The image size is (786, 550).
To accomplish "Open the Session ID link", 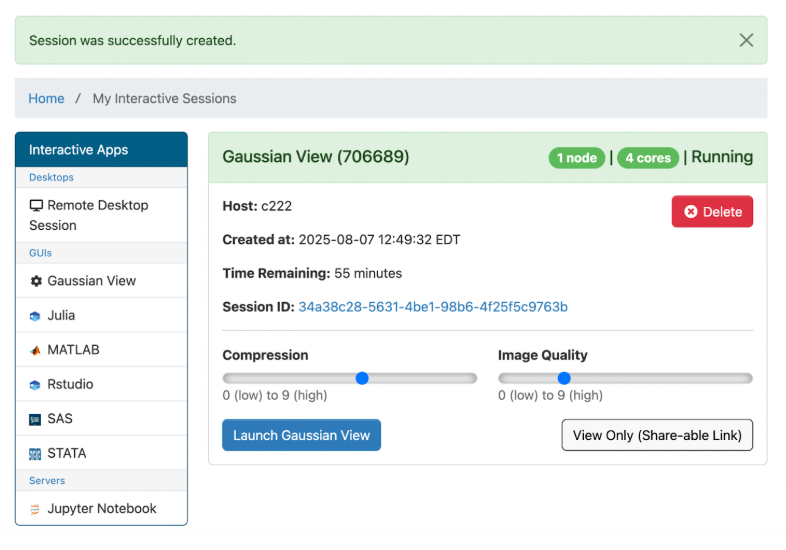I will click(432, 307).
